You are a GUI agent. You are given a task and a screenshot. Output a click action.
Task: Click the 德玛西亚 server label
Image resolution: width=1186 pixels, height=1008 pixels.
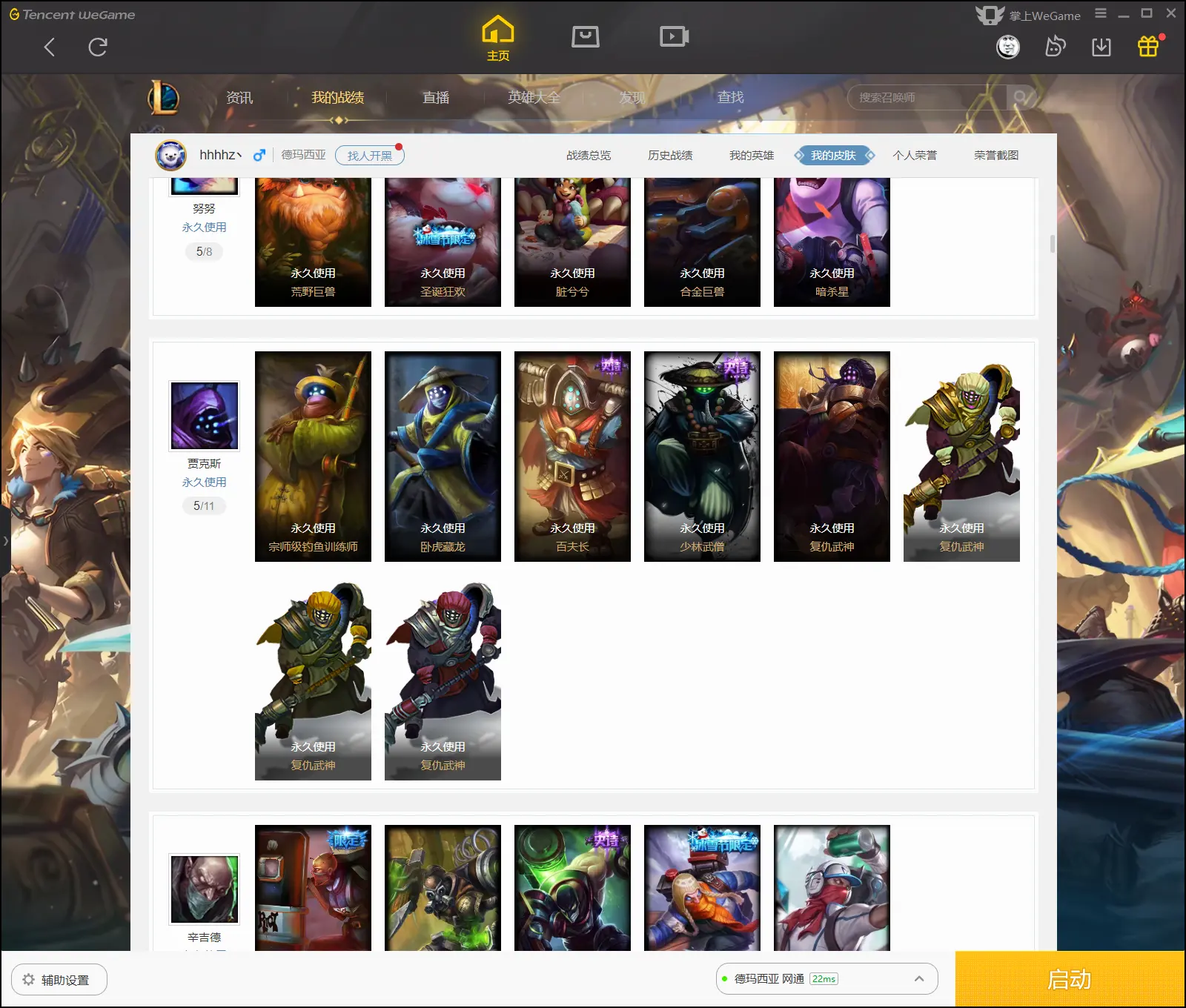(304, 155)
